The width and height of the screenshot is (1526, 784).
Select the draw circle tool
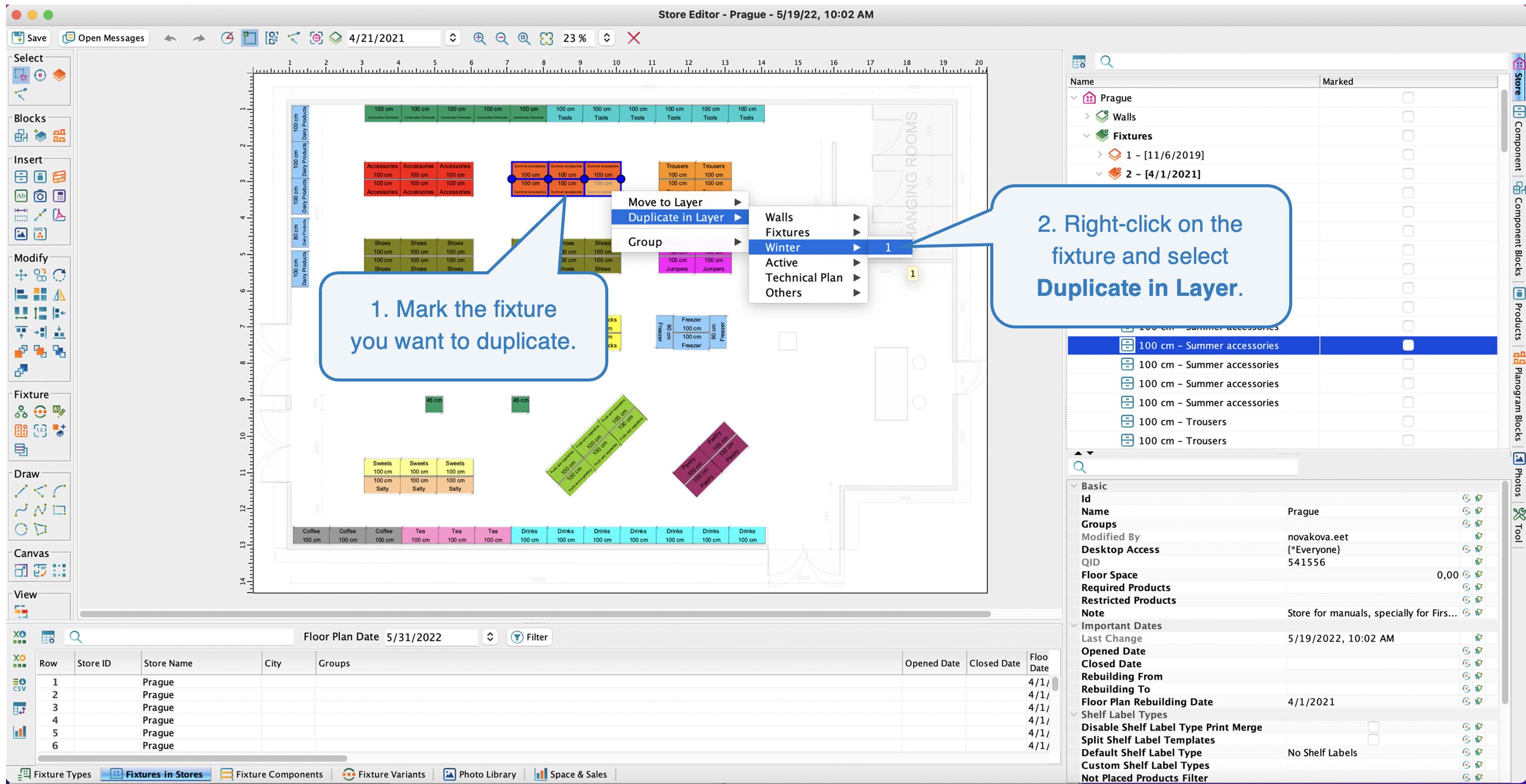tap(21, 529)
